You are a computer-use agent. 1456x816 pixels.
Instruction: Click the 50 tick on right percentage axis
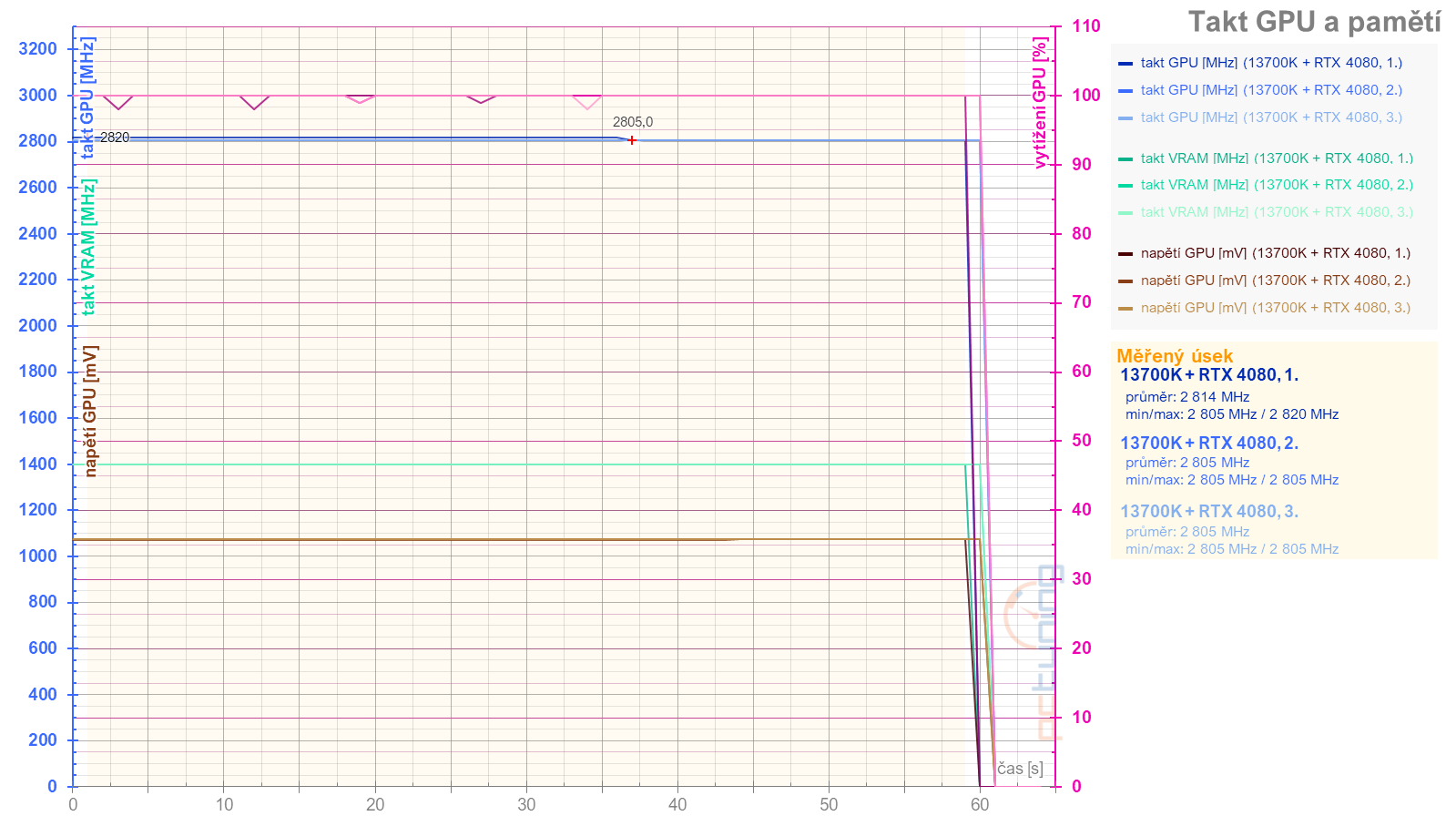coord(1081,441)
